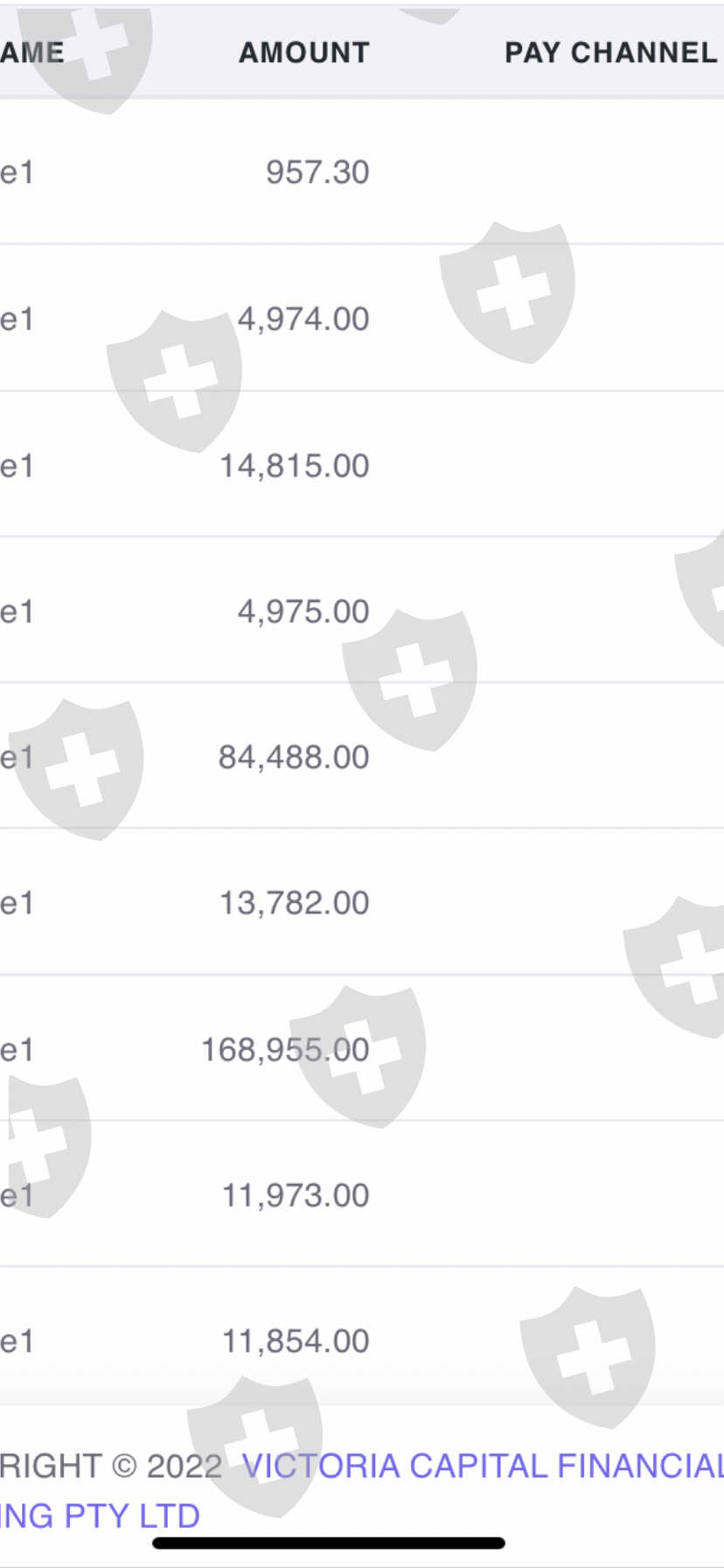Open the VICTORIA CAPITAL FINANCIAL link
Screen dimensions: 724x1568
[483, 1466]
